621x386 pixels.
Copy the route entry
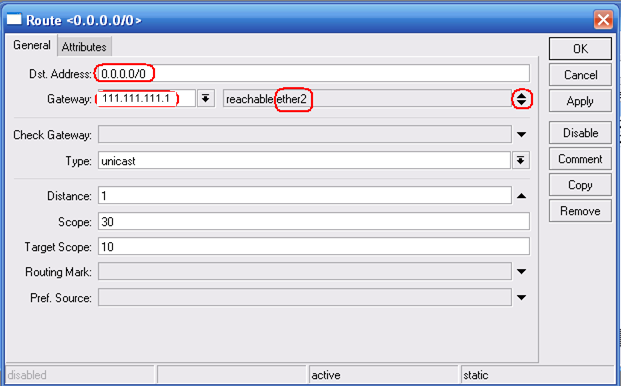580,185
